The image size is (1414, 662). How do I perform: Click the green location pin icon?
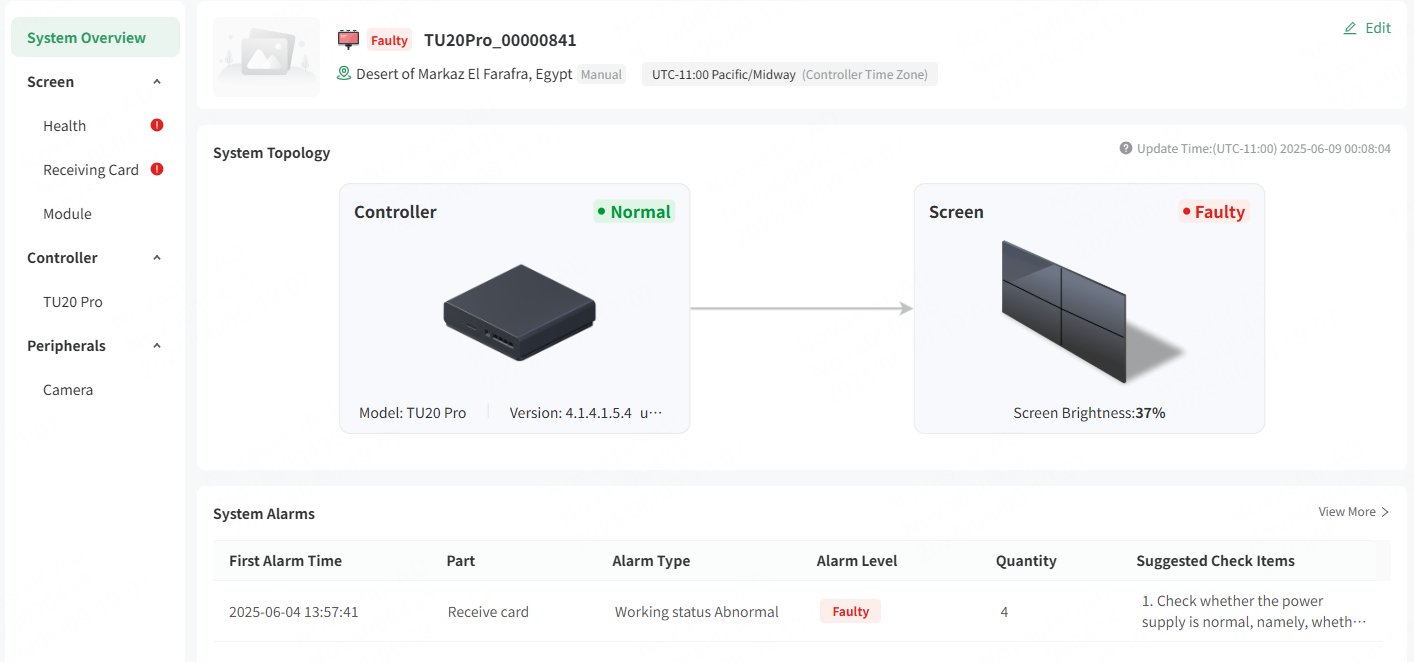[x=344, y=73]
